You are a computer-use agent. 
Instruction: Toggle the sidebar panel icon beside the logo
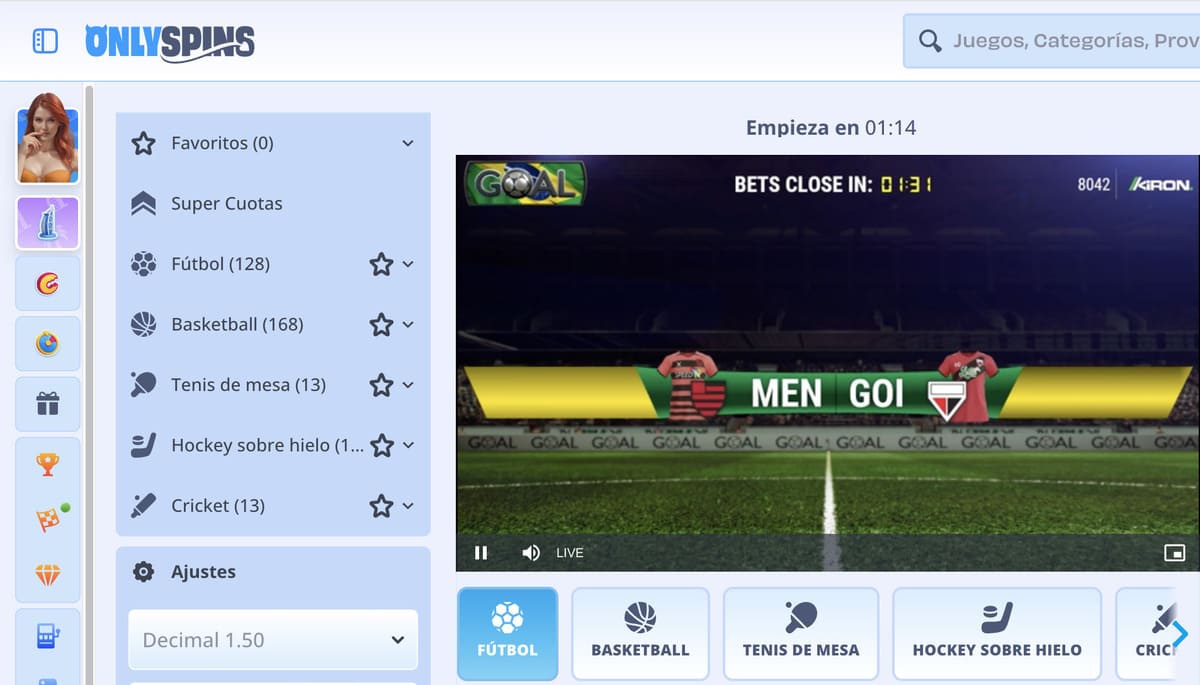pyautogui.click(x=45, y=41)
